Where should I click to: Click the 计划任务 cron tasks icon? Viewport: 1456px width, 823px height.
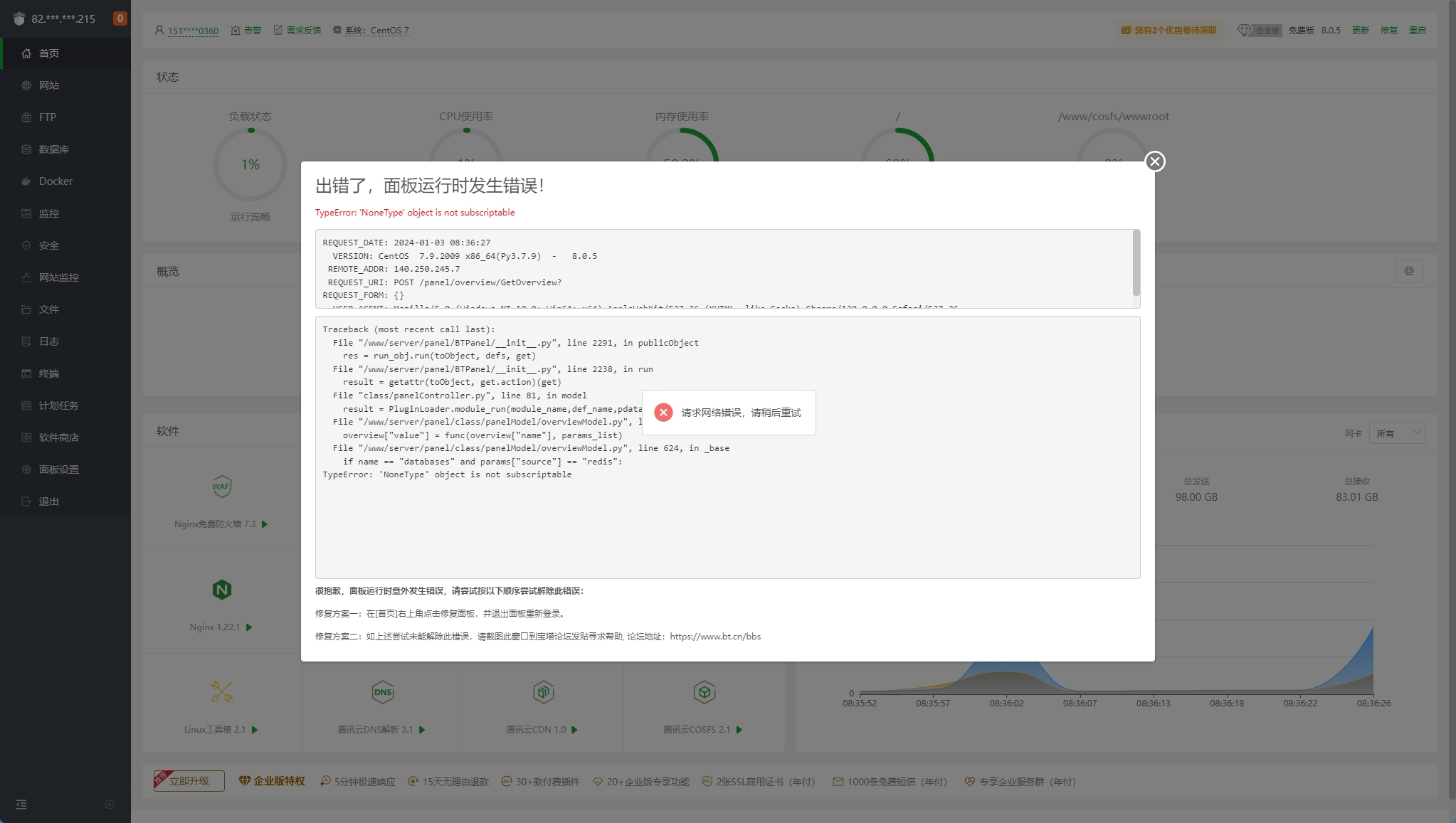click(x=26, y=405)
